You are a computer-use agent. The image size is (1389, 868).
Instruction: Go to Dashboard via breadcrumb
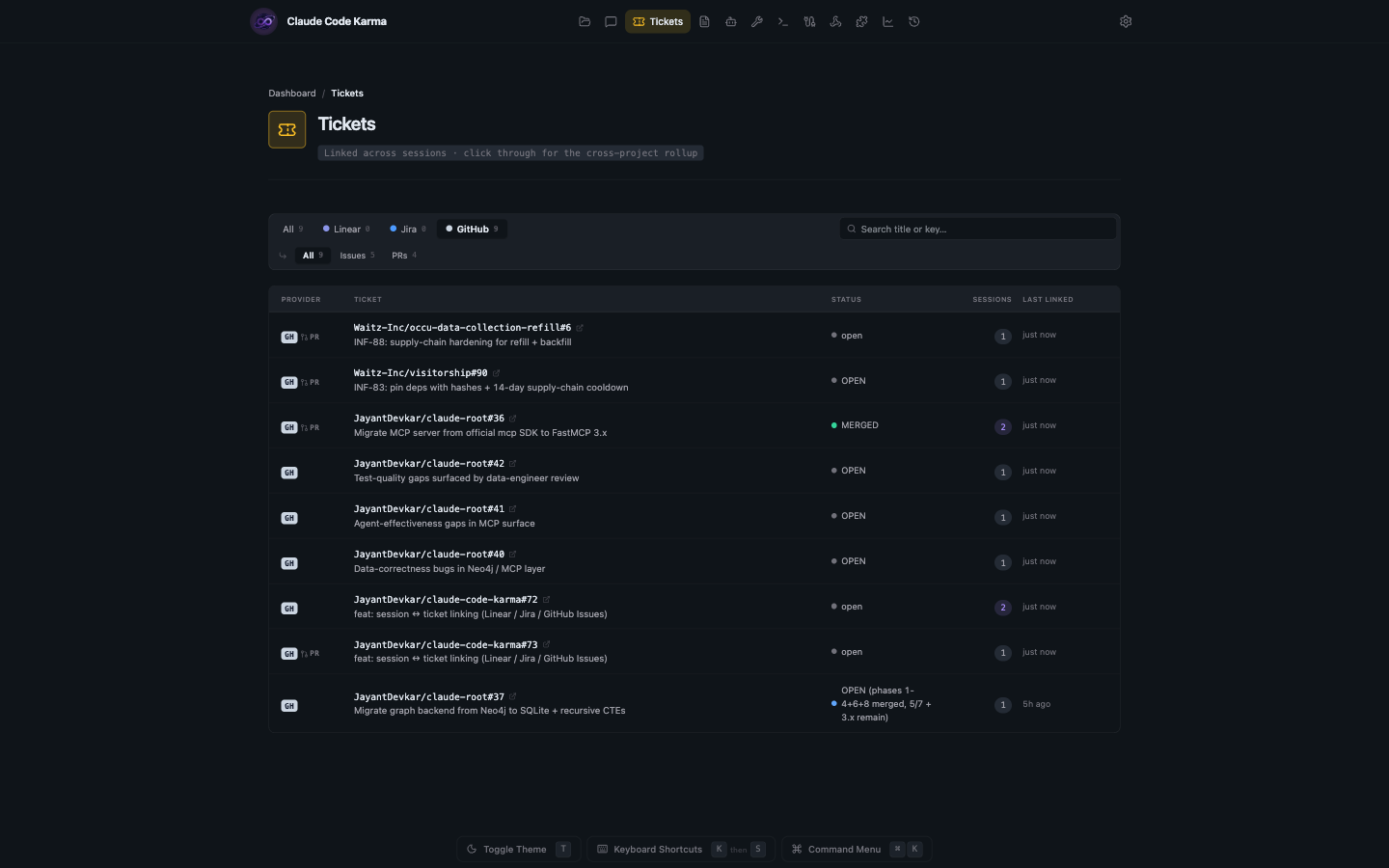pyautogui.click(x=292, y=94)
